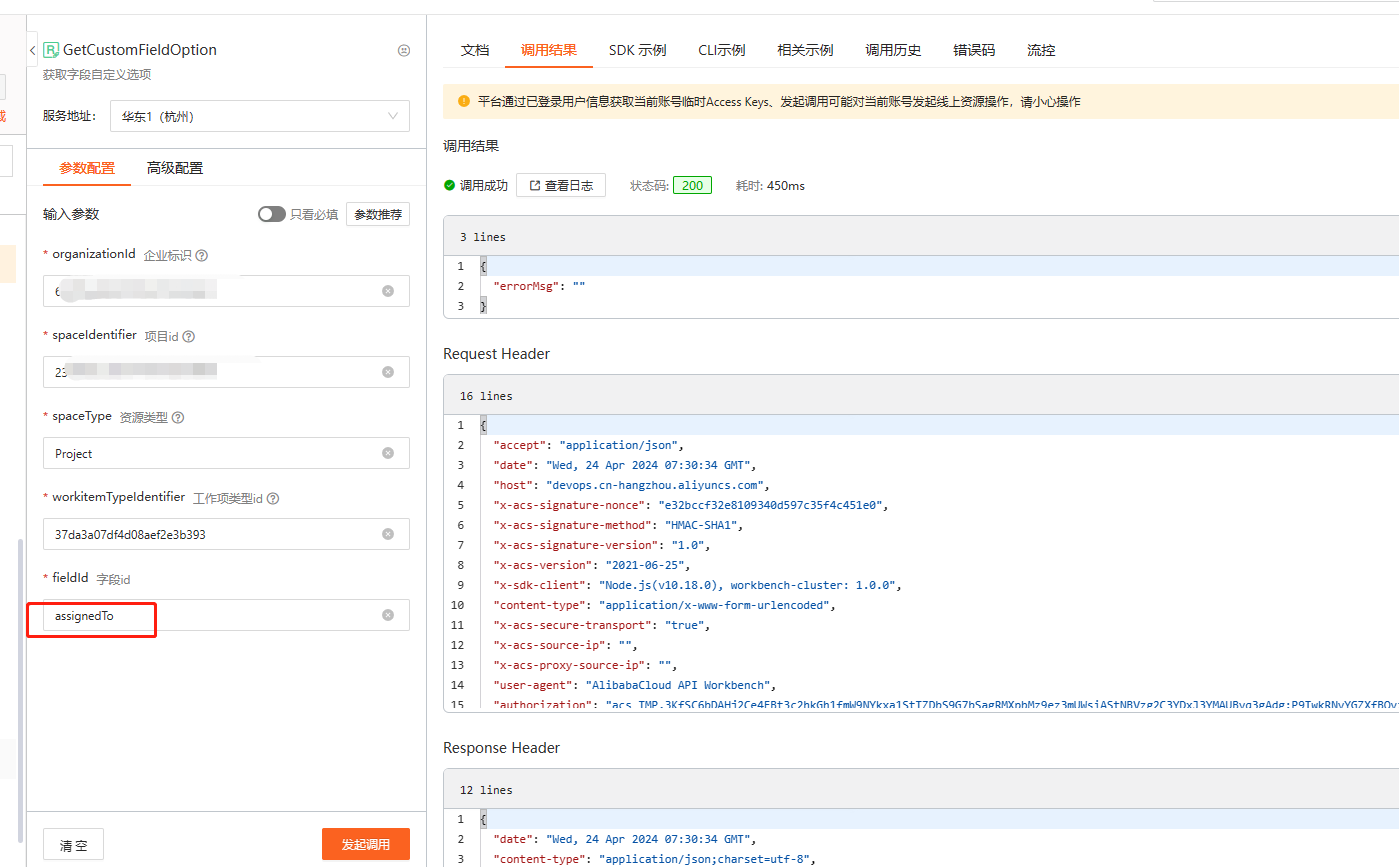Viewport: 1399px width, 867px height.
Task: Open the 错误码 tab
Action: tap(974, 50)
